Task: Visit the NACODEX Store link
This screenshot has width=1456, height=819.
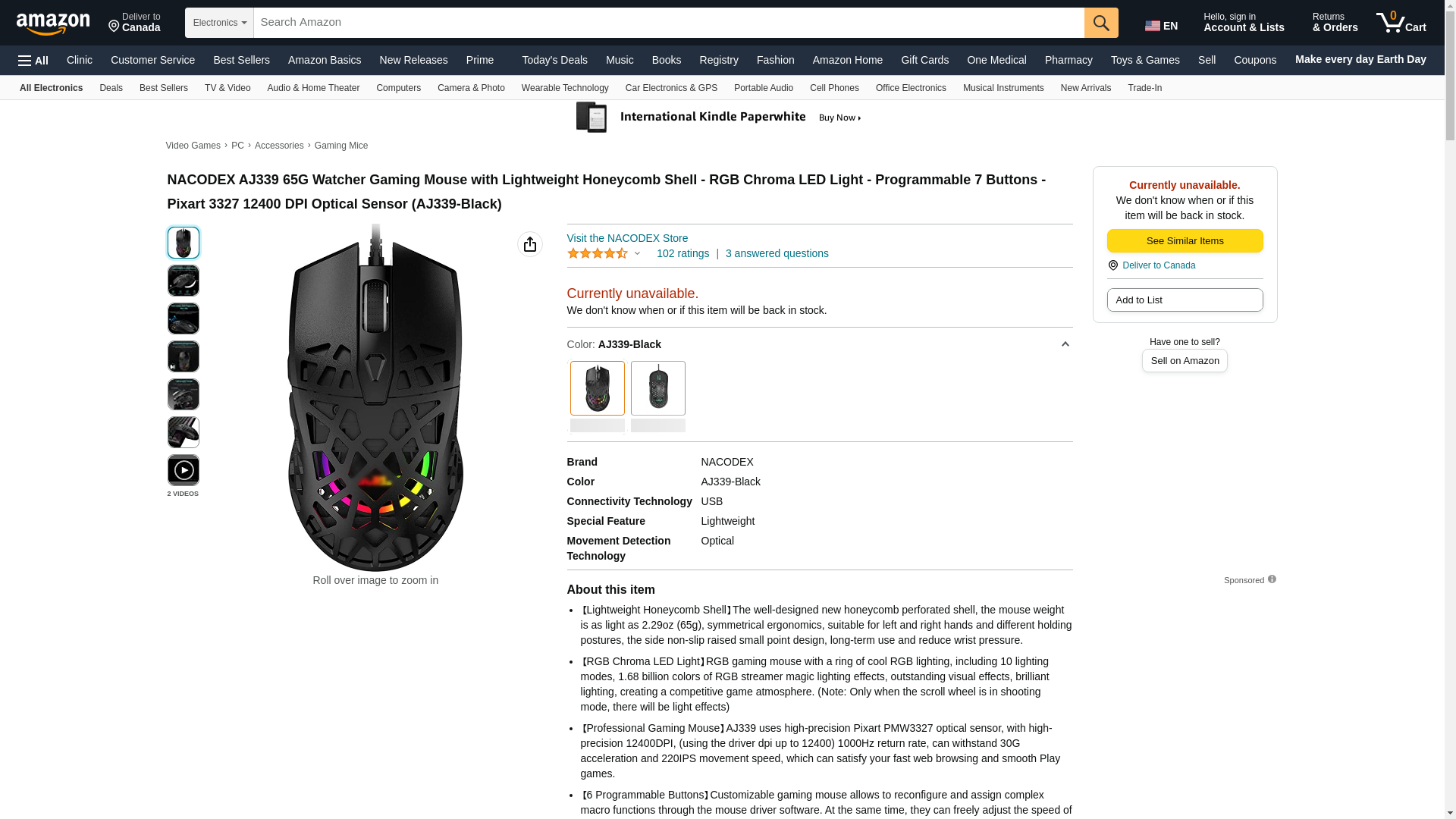Action: [627, 238]
